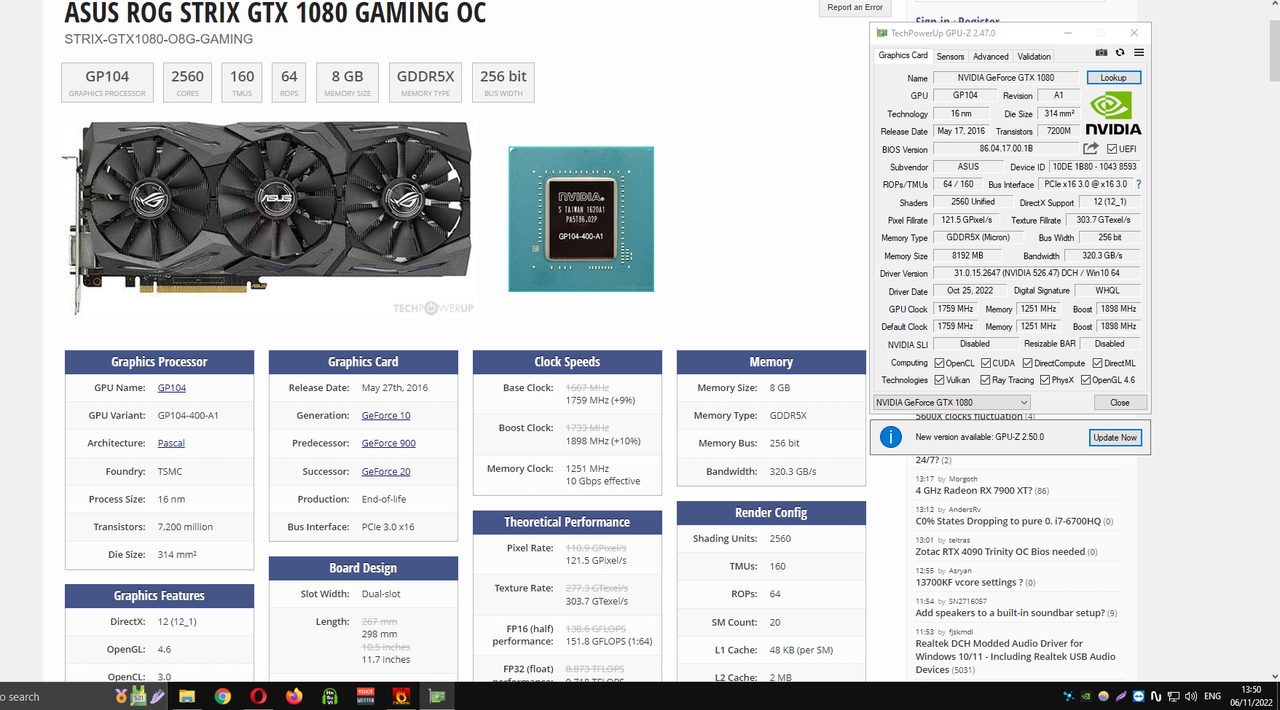Click the VoiceMeeter taskbar icon
This screenshot has height=710, width=1280.
click(365, 696)
